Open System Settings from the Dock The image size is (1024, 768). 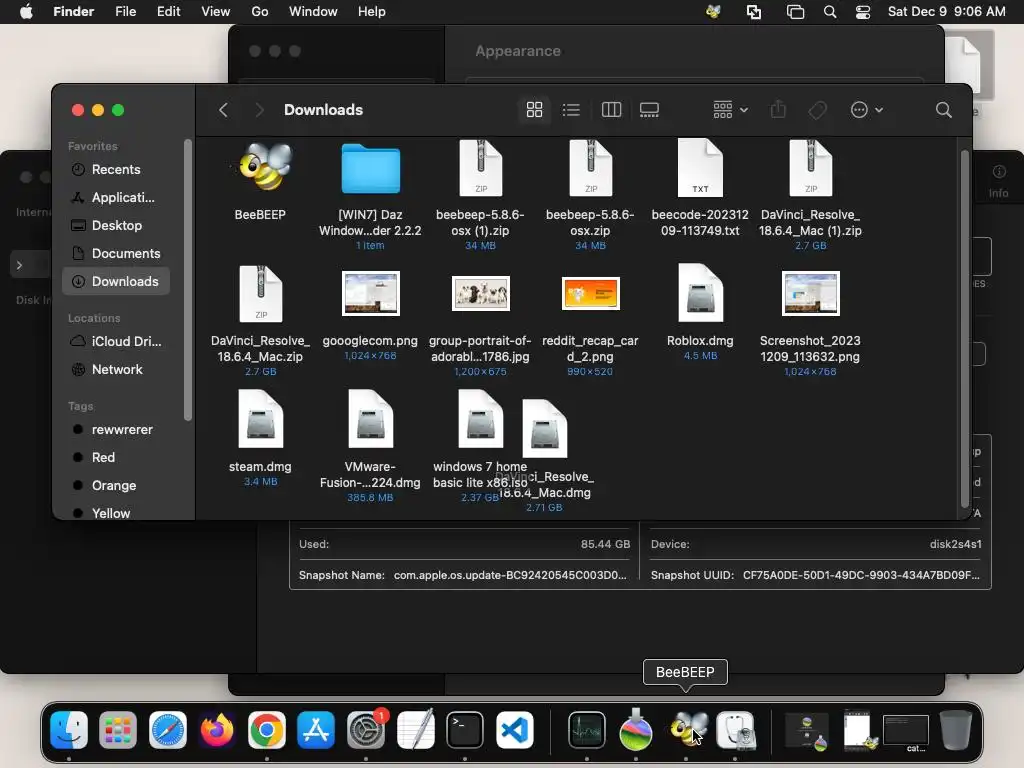(366, 729)
